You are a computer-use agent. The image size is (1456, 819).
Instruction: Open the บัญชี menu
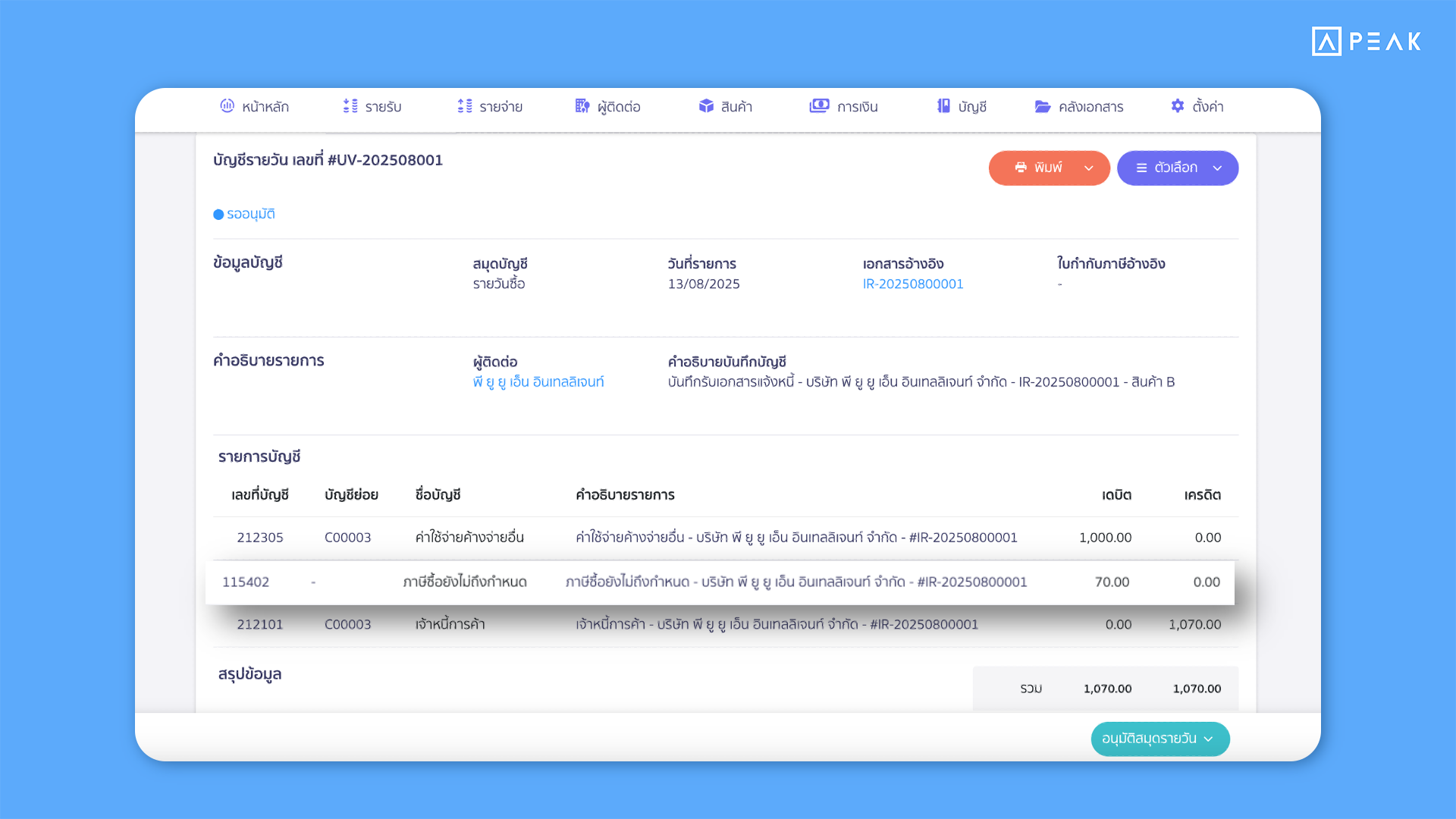pyautogui.click(x=962, y=107)
